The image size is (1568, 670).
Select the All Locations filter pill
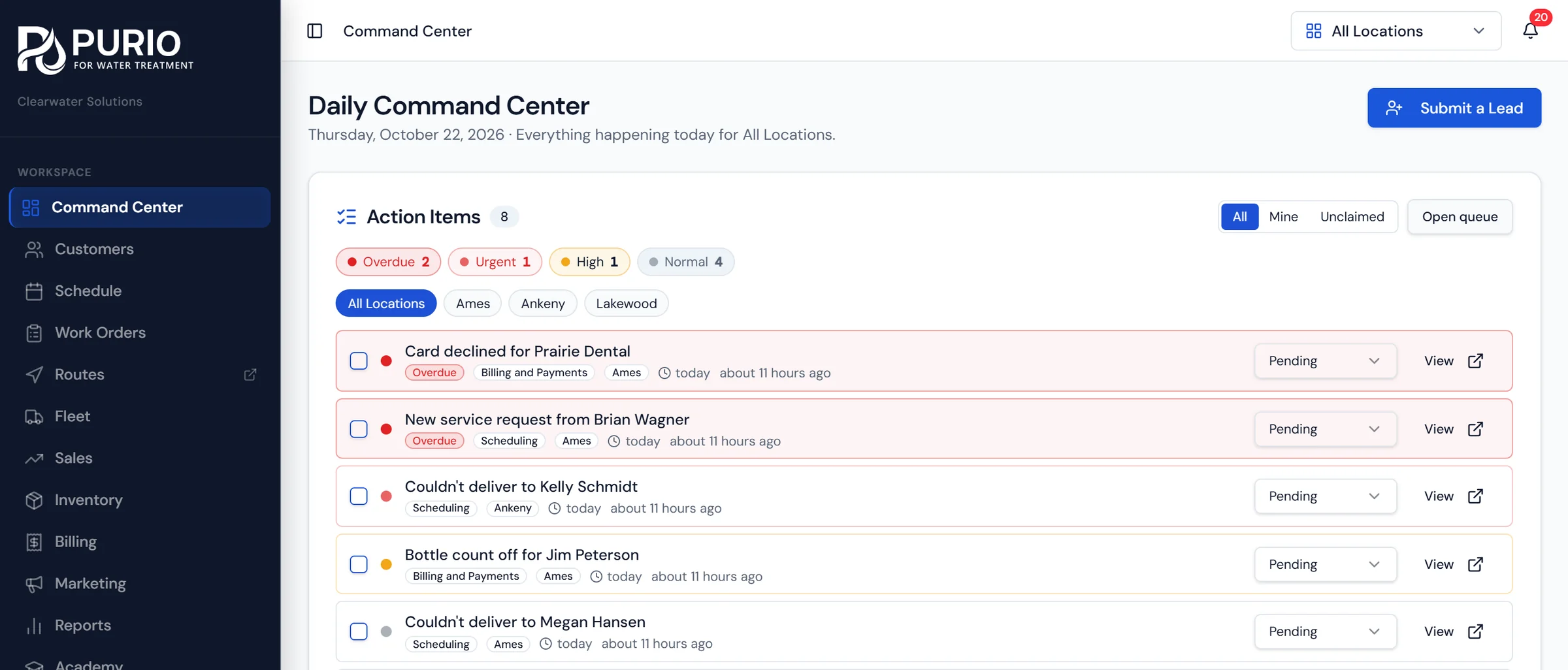pyautogui.click(x=386, y=304)
